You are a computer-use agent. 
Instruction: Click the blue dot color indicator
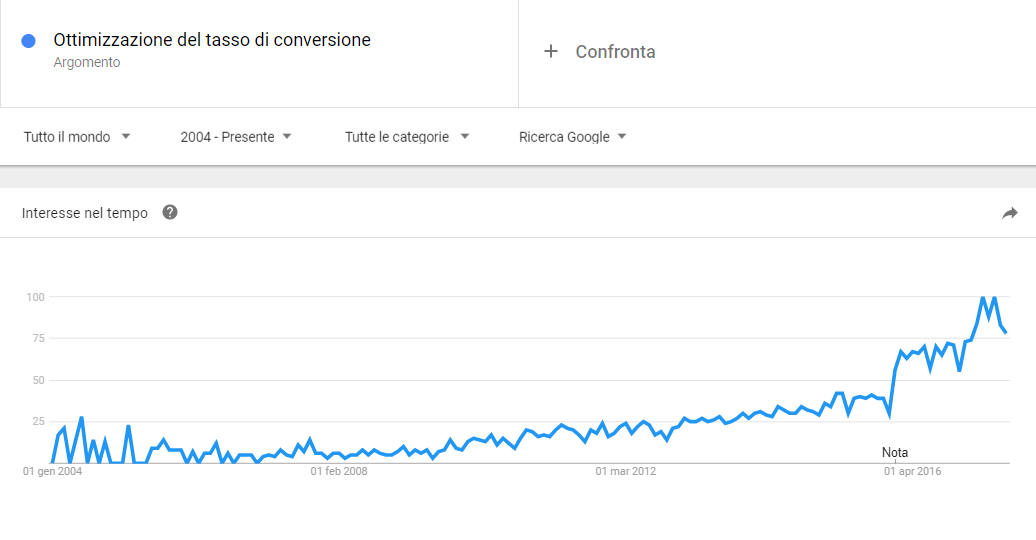28,41
